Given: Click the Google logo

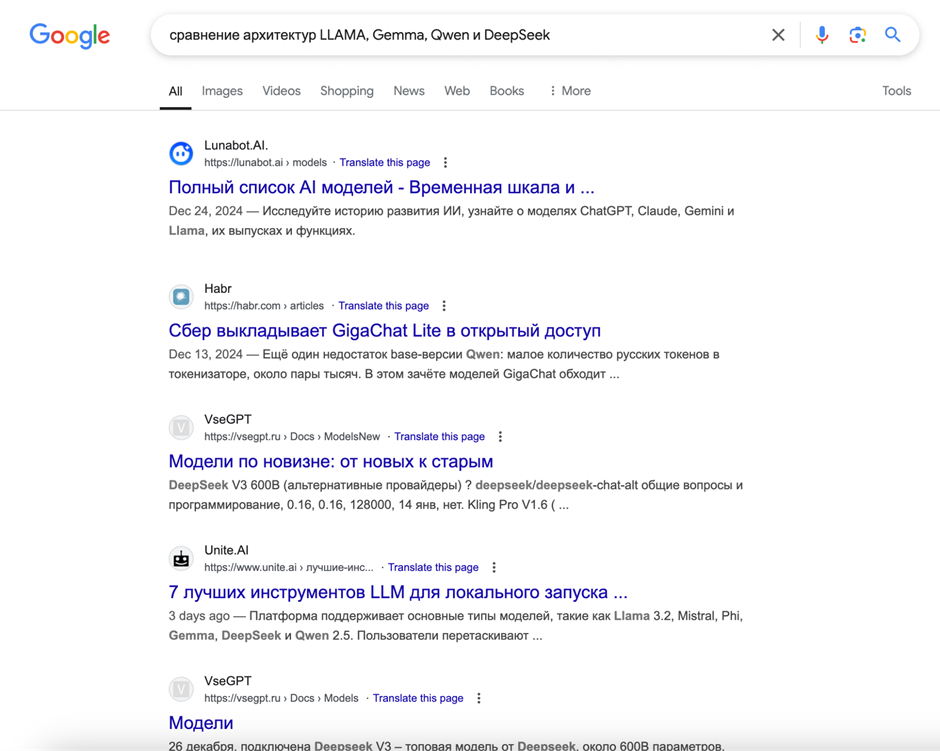Looking at the screenshot, I should click(x=70, y=36).
